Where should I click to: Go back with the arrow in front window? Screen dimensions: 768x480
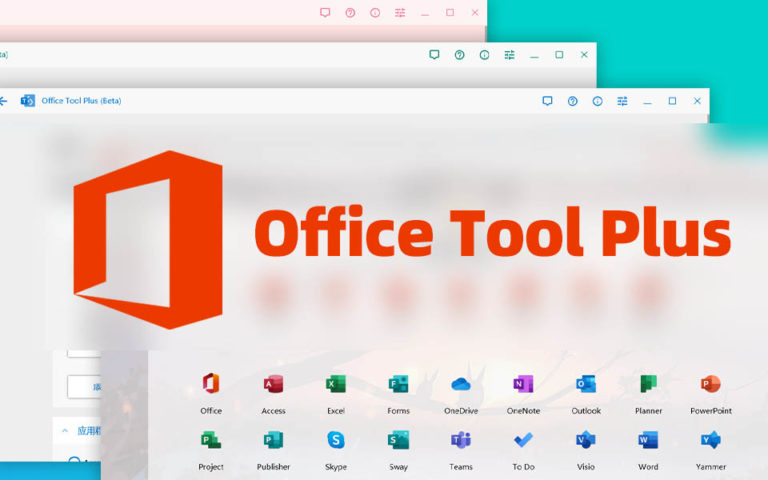click(x=3, y=101)
